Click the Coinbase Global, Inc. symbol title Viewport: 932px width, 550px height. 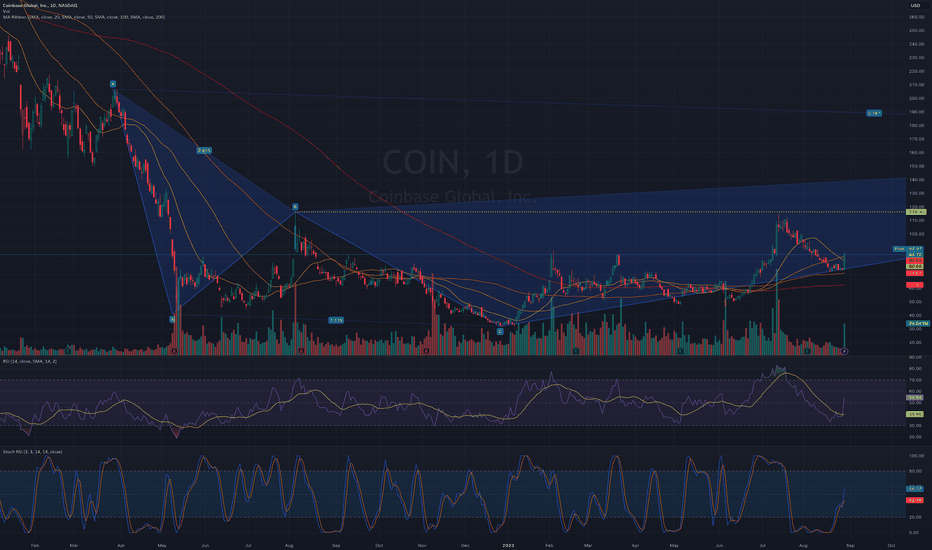(40, 5)
